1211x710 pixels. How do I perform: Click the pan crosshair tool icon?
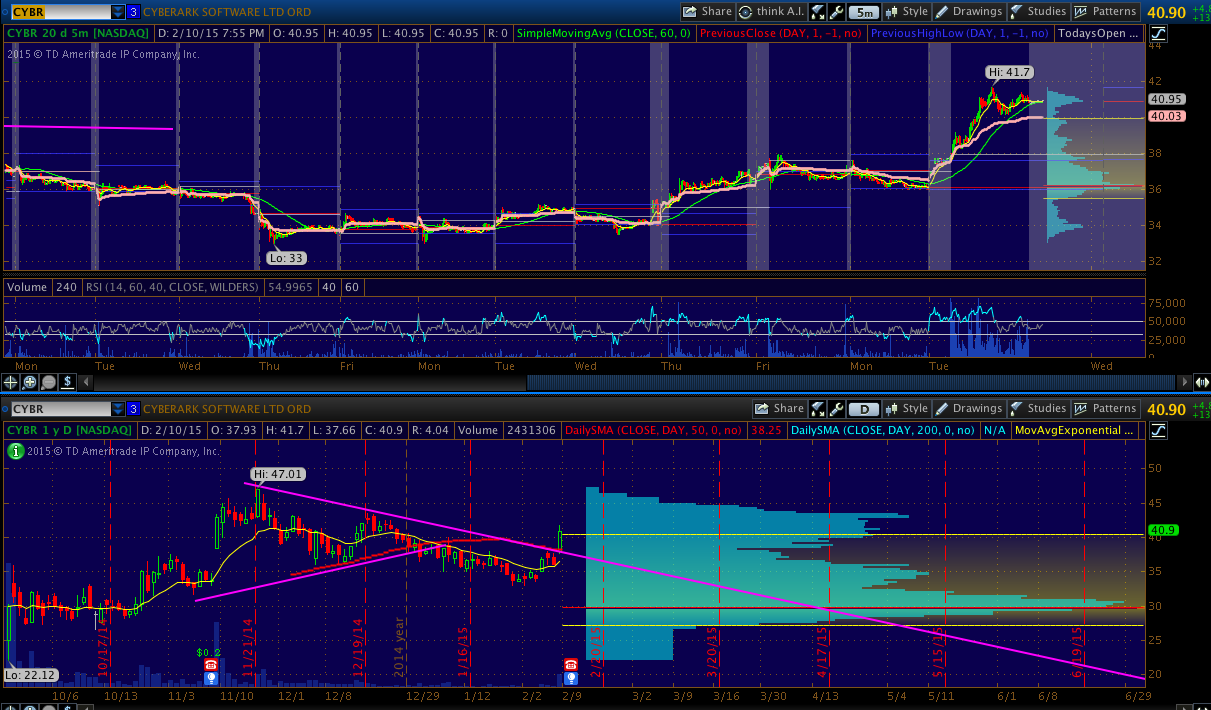pos(11,382)
